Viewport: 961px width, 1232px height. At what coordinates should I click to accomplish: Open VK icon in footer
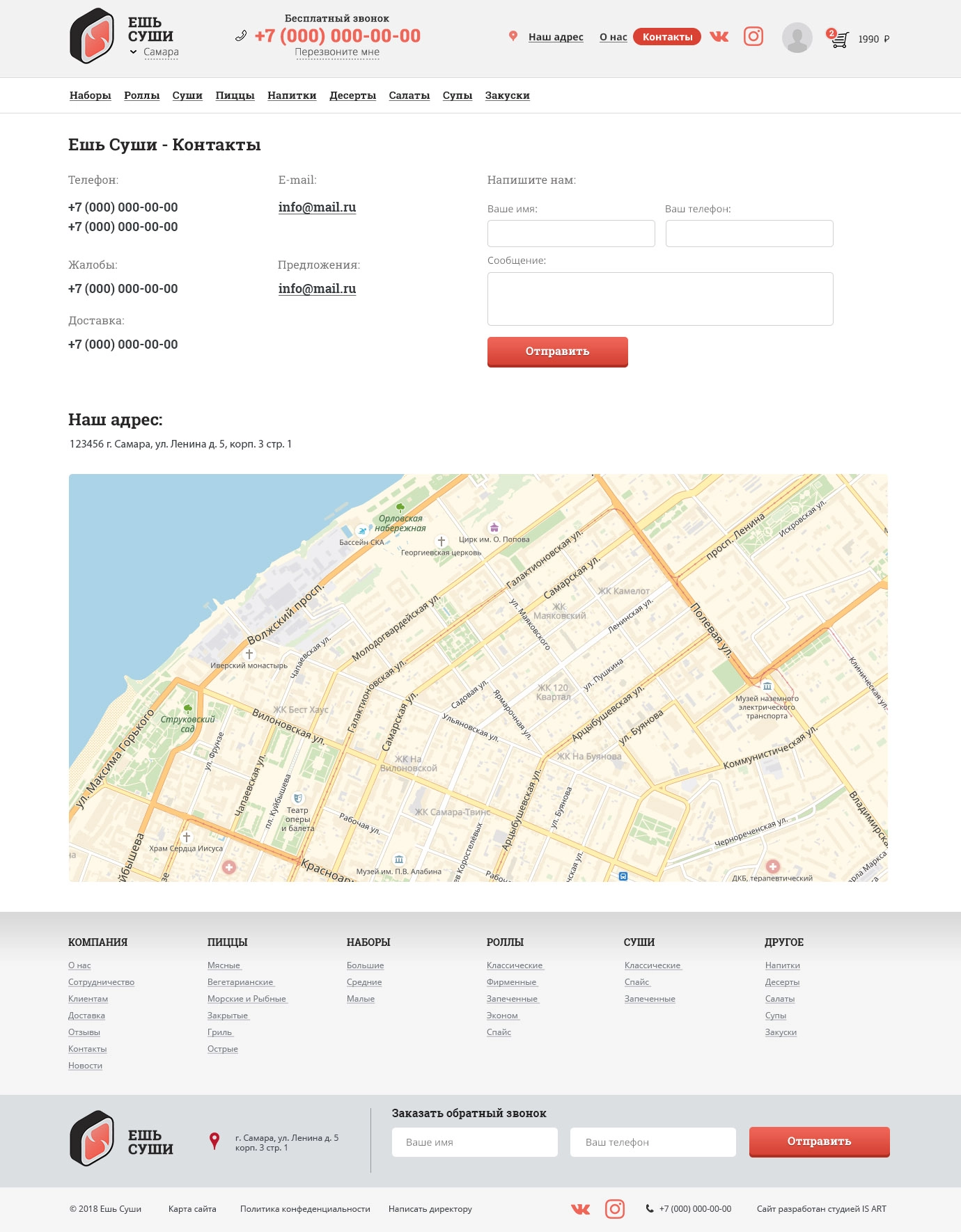(x=581, y=1209)
